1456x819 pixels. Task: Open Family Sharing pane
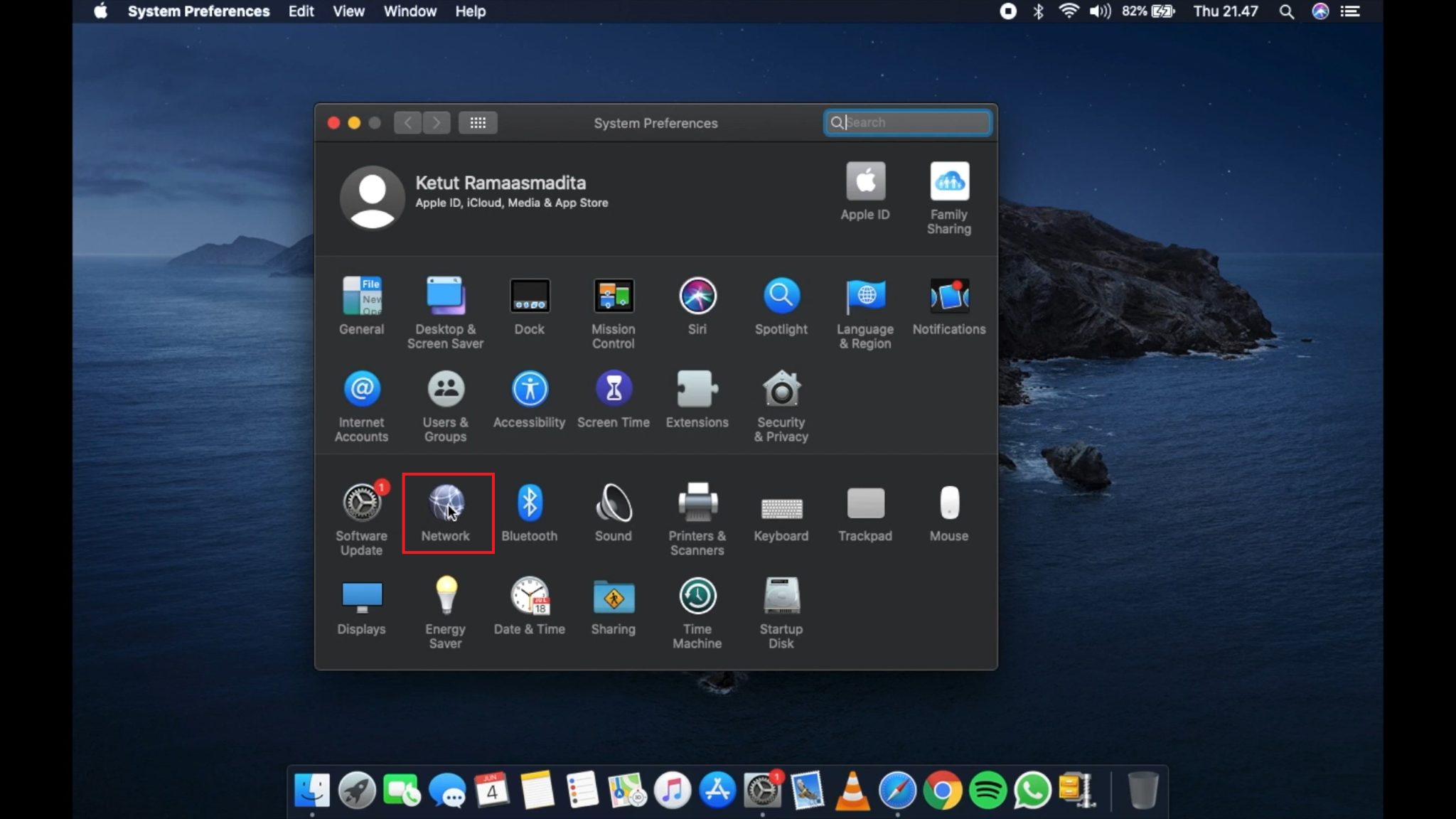(x=949, y=199)
